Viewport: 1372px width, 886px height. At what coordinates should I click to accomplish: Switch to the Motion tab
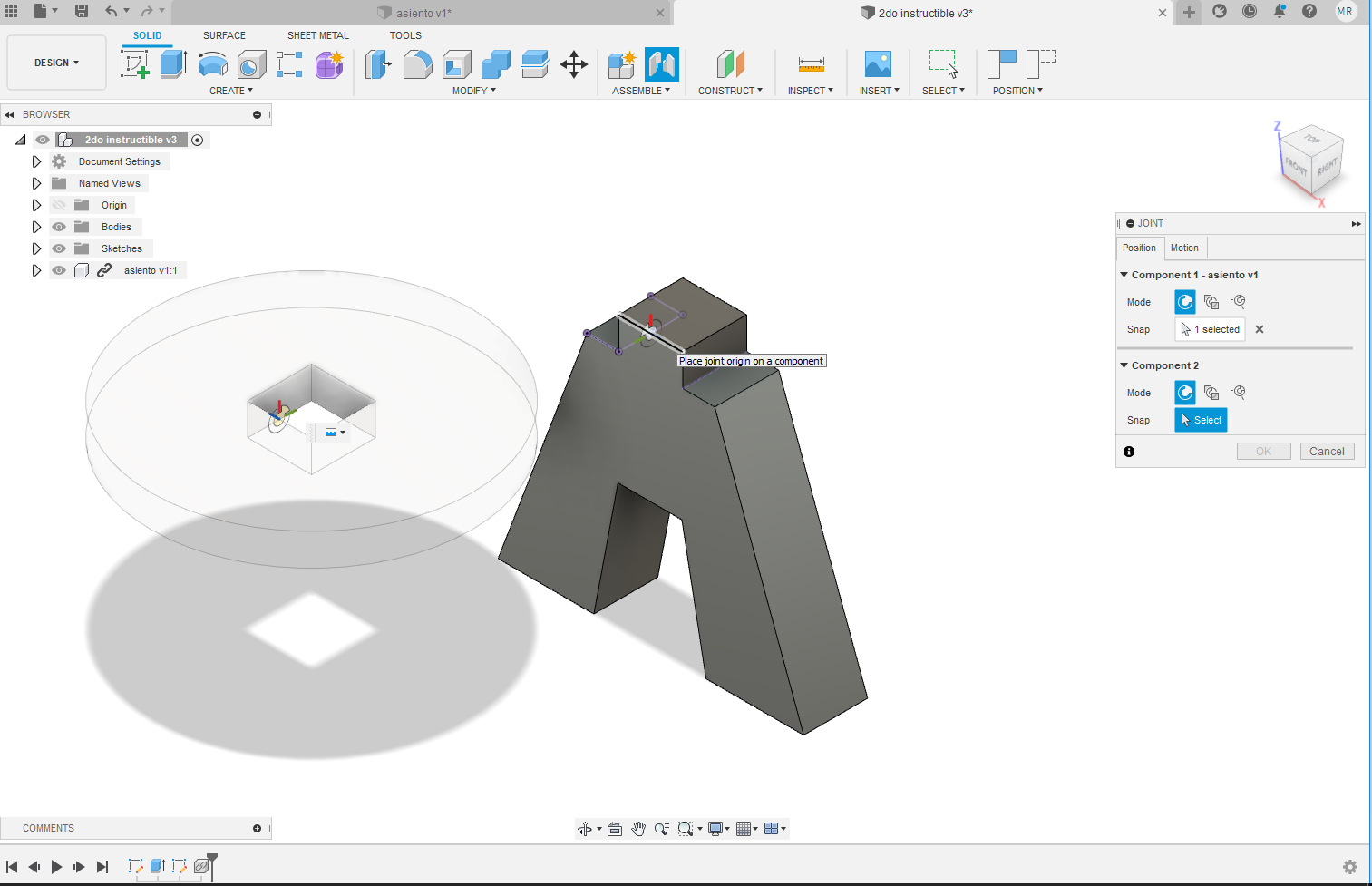tap(1184, 248)
